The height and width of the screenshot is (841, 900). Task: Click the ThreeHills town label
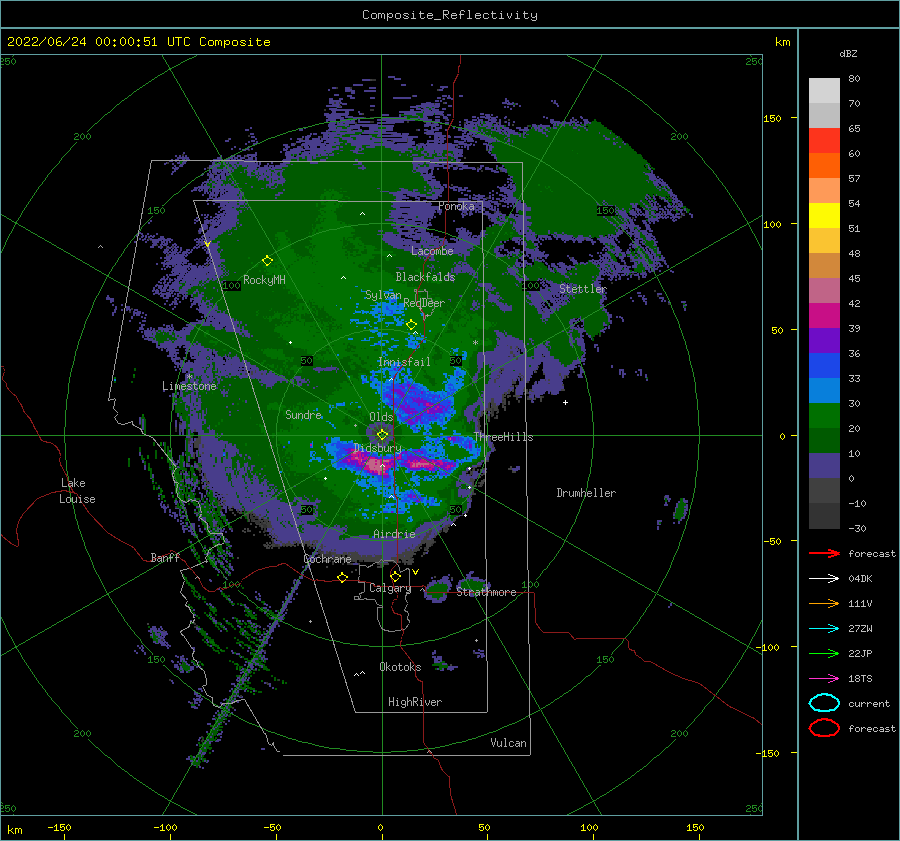(x=503, y=437)
